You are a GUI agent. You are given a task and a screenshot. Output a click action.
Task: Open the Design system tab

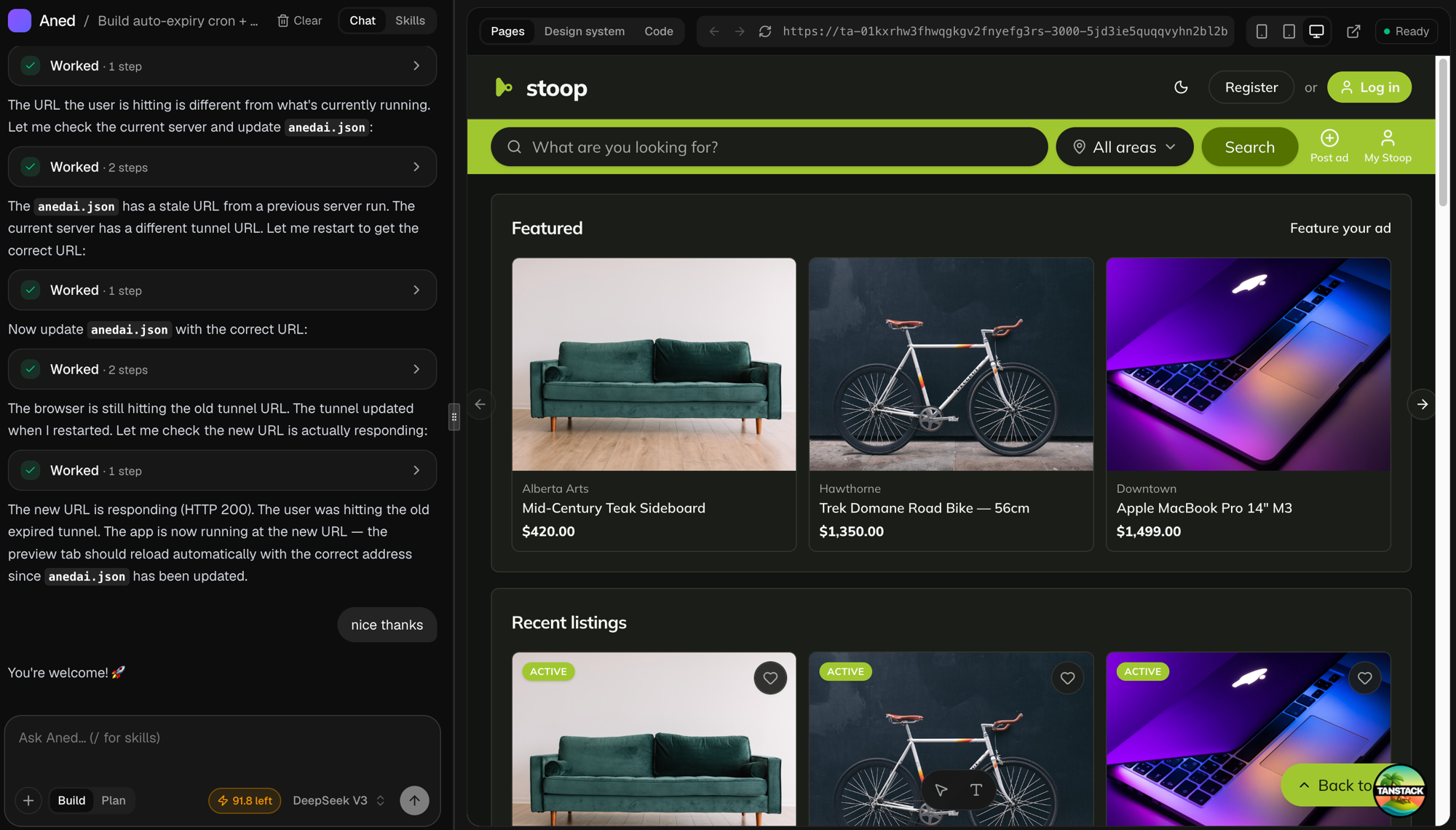pos(584,31)
